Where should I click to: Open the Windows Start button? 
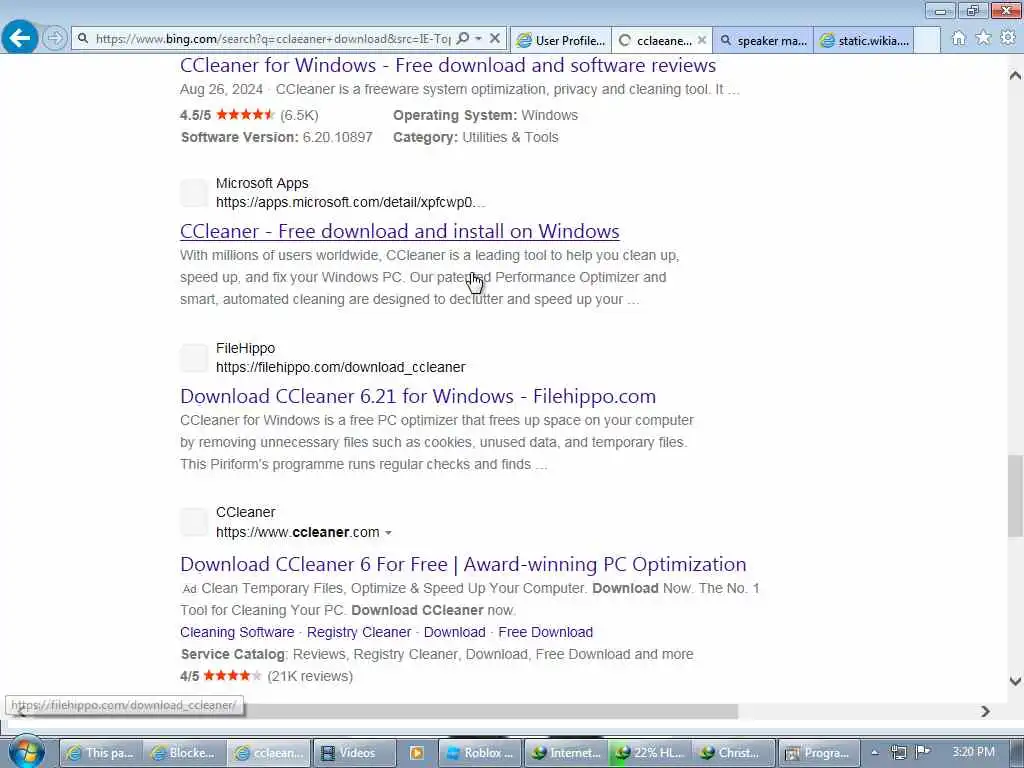pos(26,752)
